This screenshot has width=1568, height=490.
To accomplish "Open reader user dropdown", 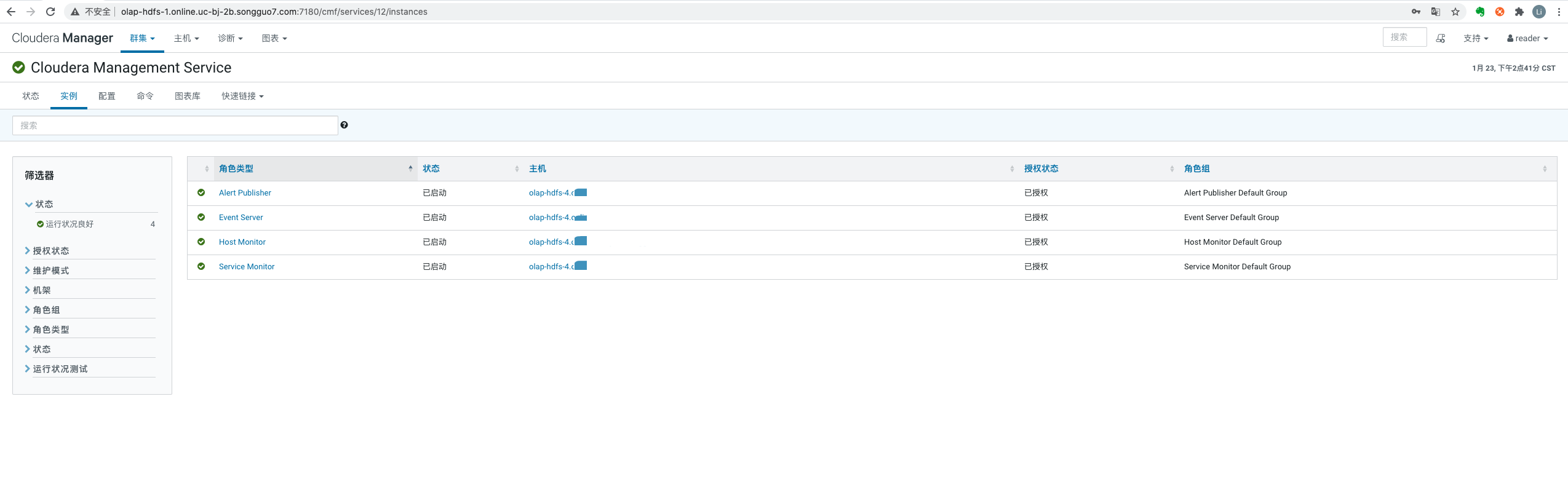I will pyautogui.click(x=1527, y=38).
